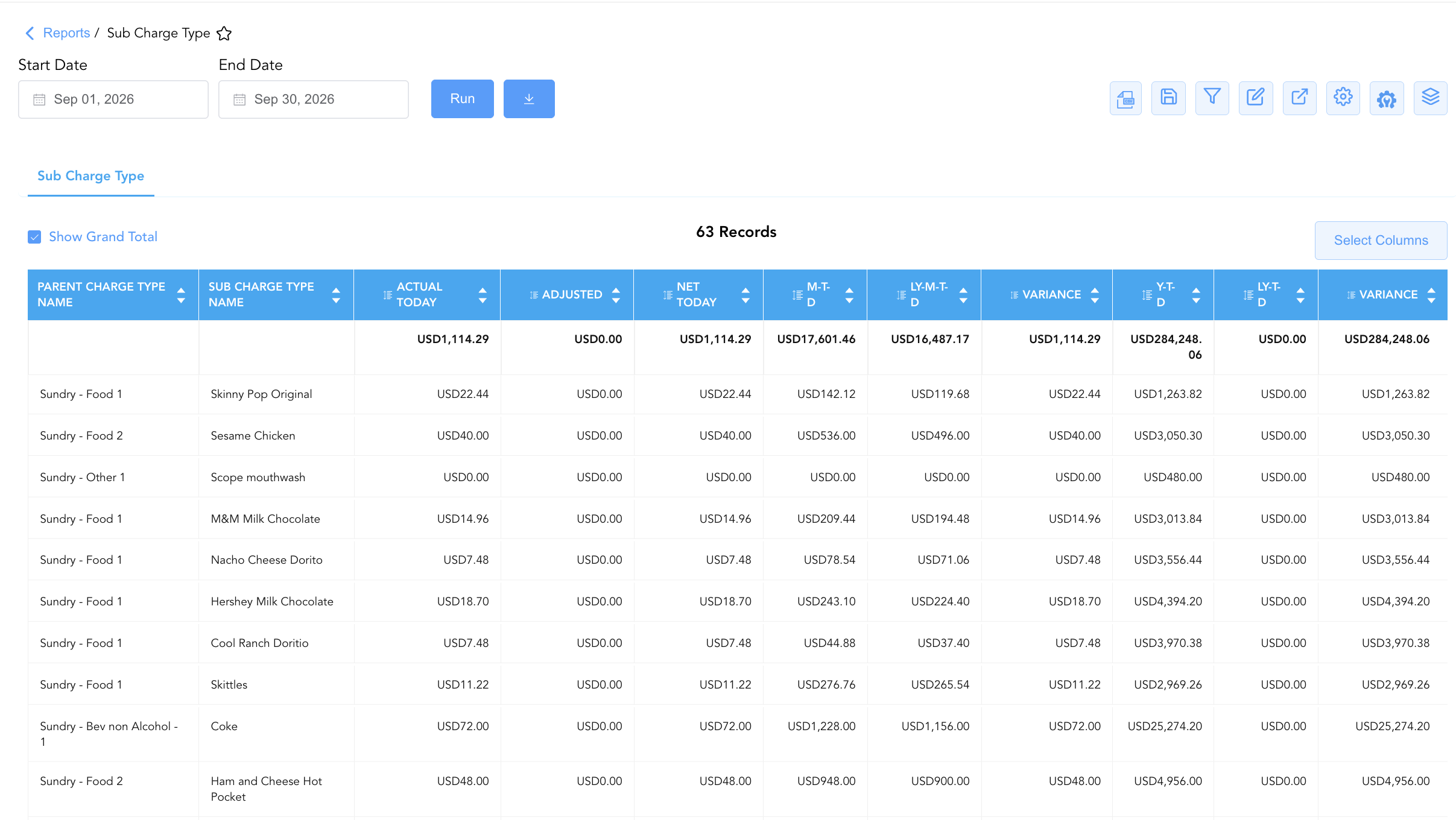
Task: Open the funnel filter icon
Action: pyautogui.click(x=1212, y=98)
